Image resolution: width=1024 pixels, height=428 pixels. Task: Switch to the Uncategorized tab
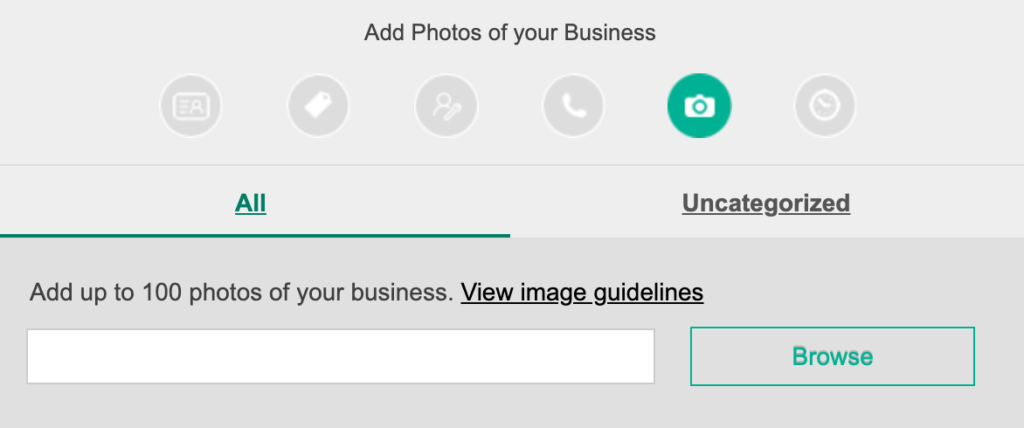[766, 203]
